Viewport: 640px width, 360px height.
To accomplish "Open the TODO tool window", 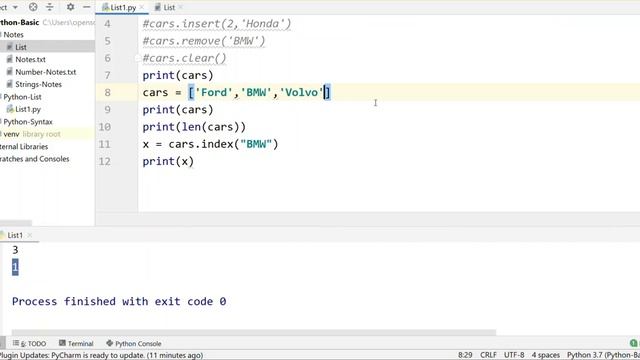I will [x=29, y=344].
